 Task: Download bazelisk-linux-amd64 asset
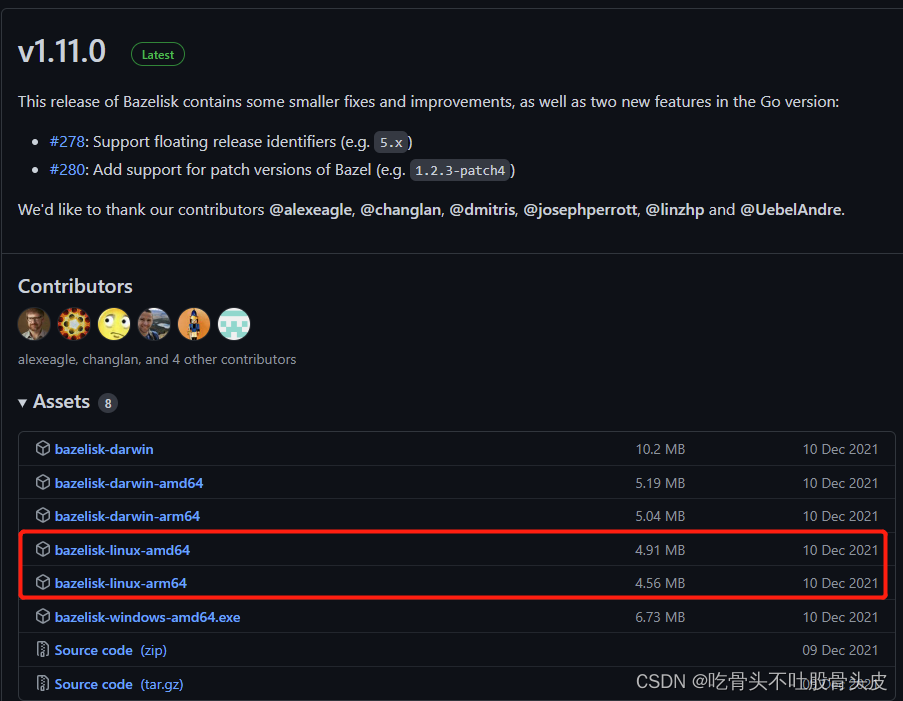tap(122, 550)
